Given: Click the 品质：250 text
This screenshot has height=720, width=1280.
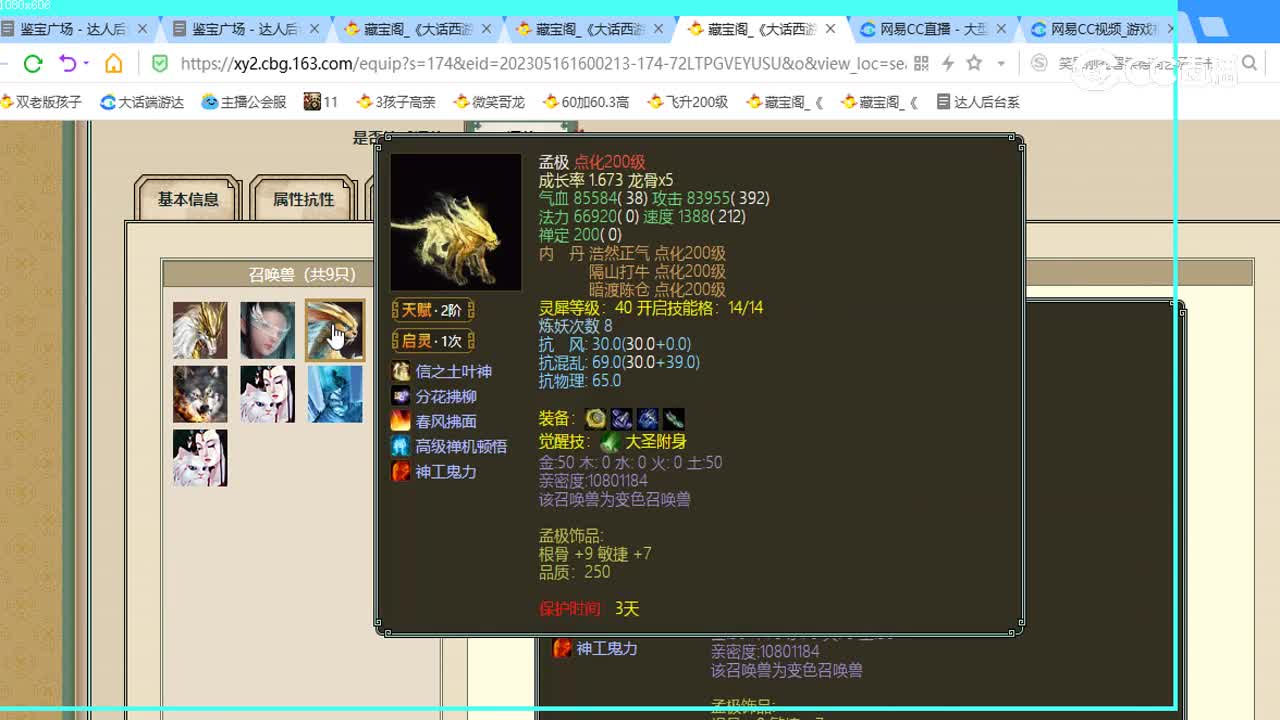Looking at the screenshot, I should click(x=574, y=572).
